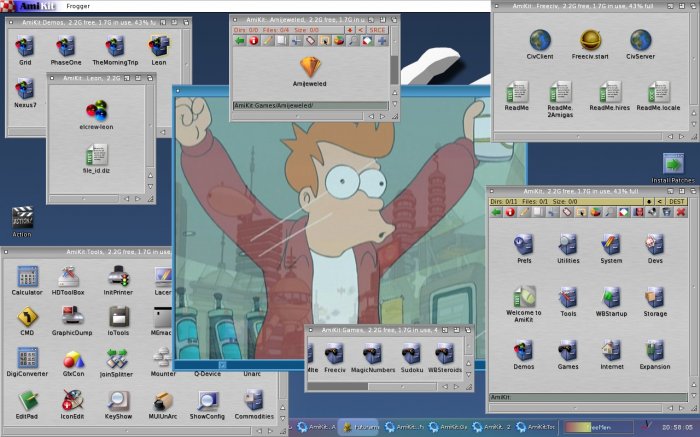Click the AmiKit: path field in AmiKit window
The image size is (700, 437).
(x=588, y=397)
